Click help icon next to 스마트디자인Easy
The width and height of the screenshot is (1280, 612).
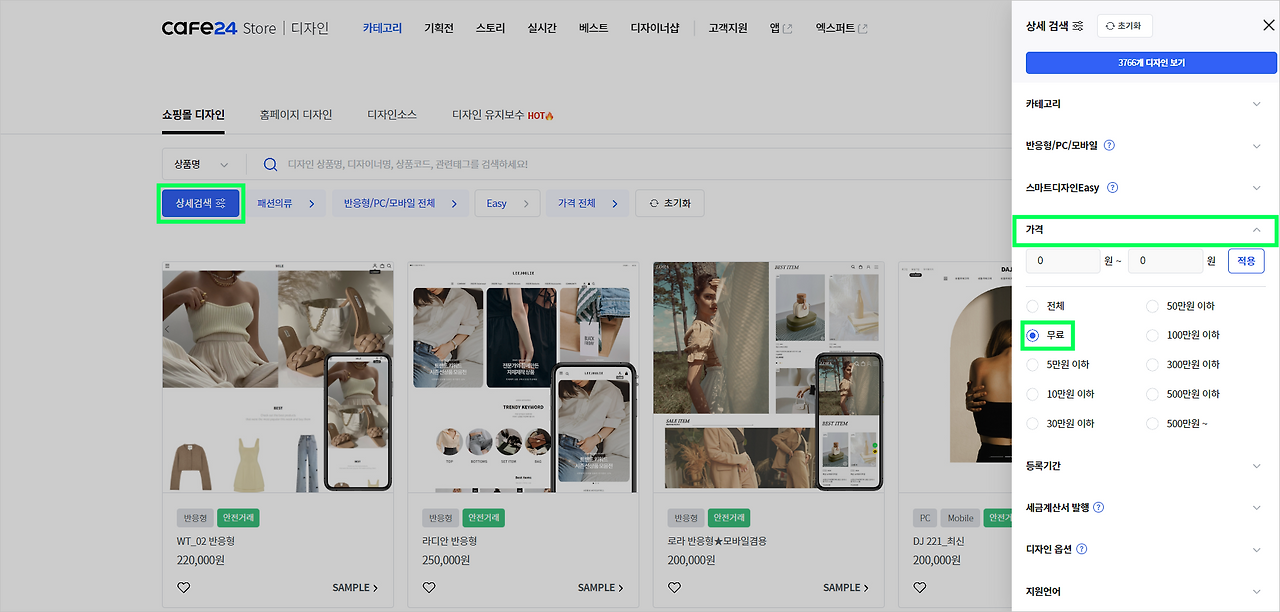click(1112, 188)
